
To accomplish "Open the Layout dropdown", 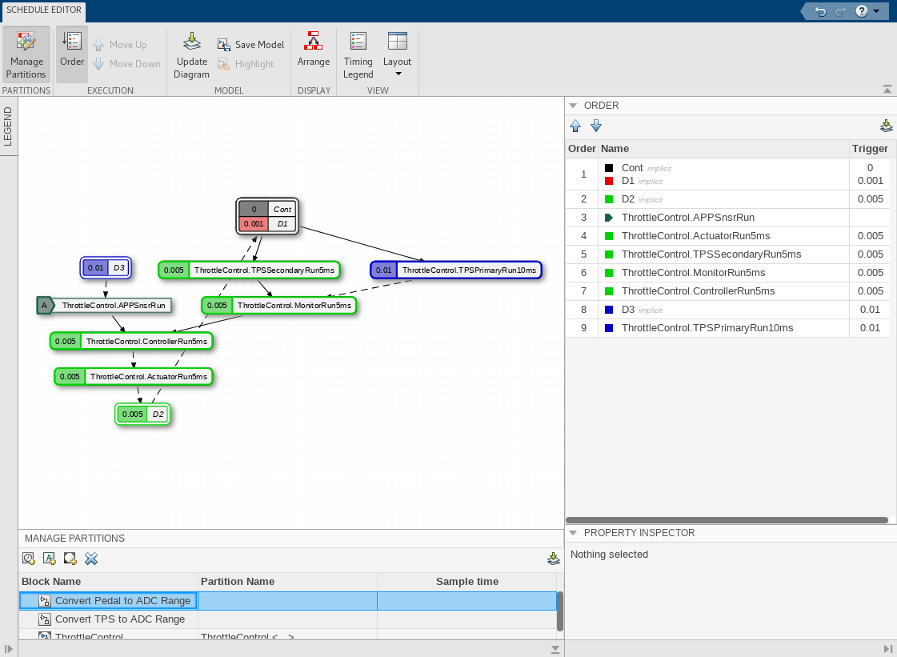I will point(397,54).
